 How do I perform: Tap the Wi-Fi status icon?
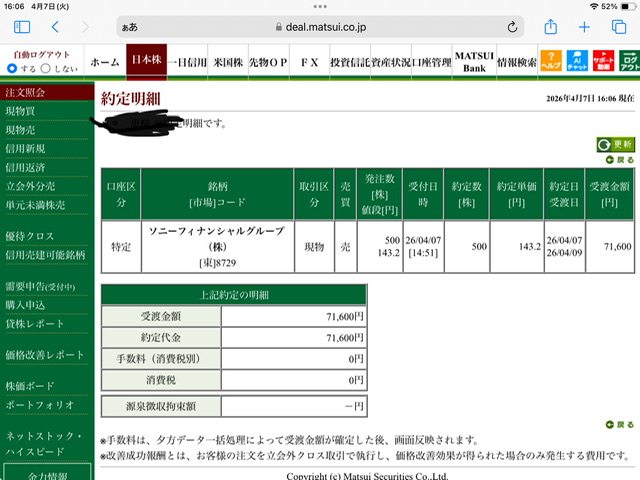[594, 7]
